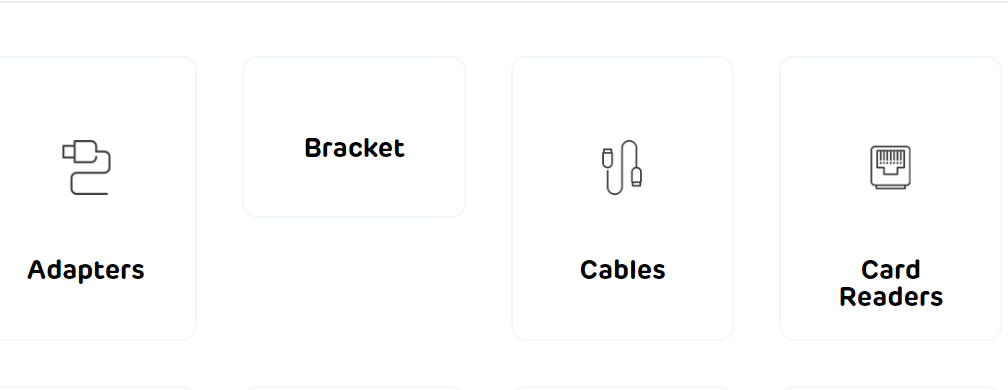Click the Adapters category label
The image size is (1008, 390).
(86, 270)
